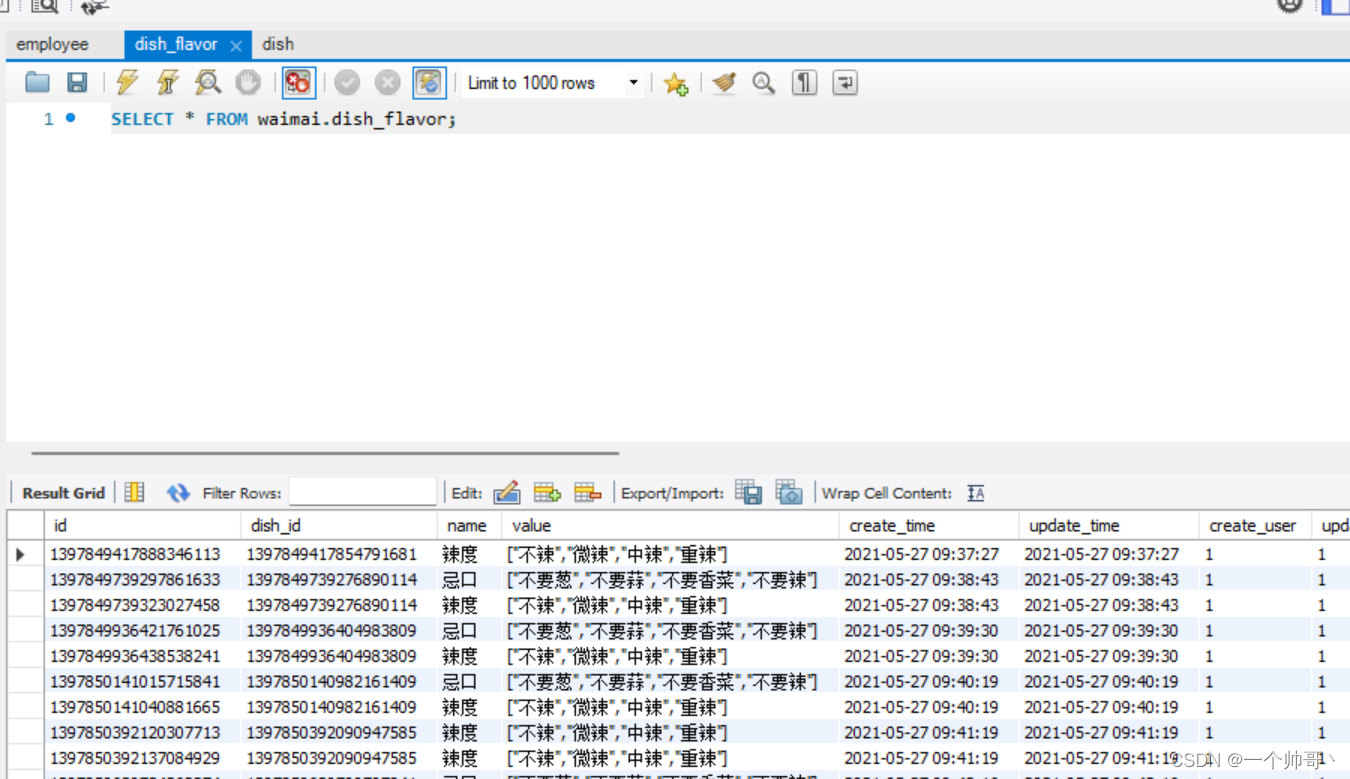Screen dimensions: 1350x779
Task: Beautify the query with the broom icon
Action: tap(724, 83)
